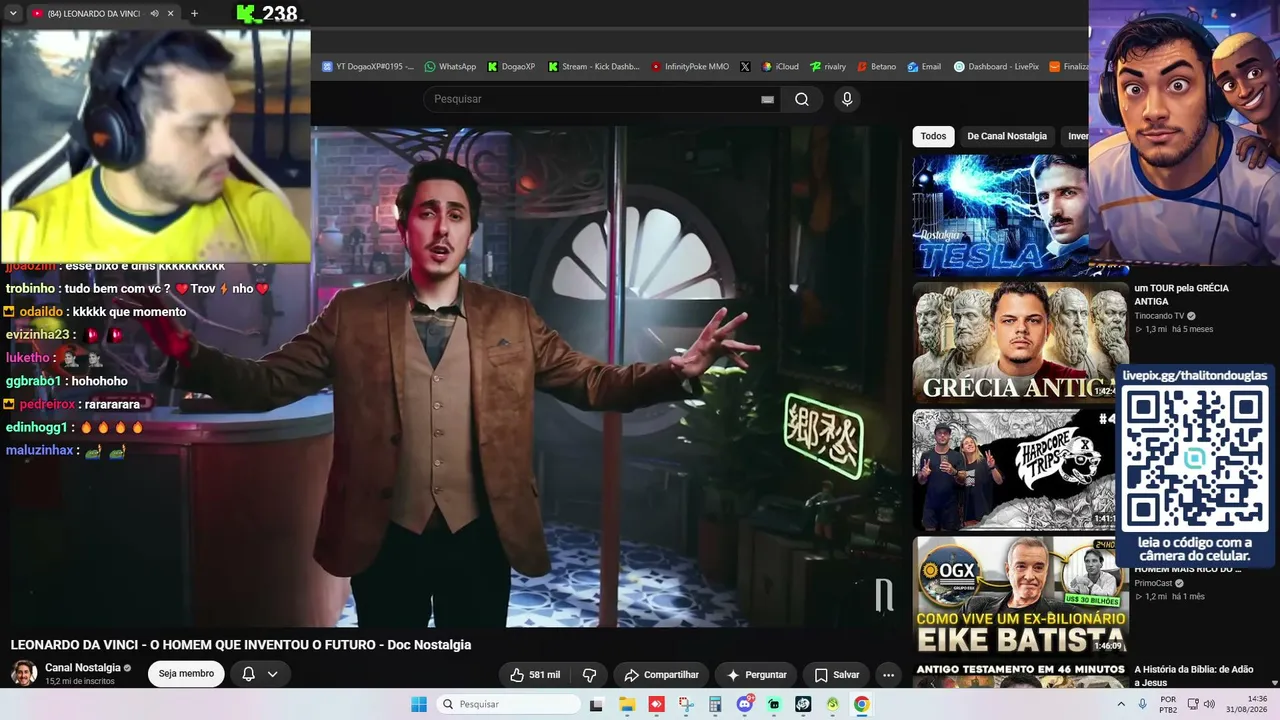Viewport: 1280px width, 720px height.
Task: Open the WhatsApp bookmark
Action: 450,67
